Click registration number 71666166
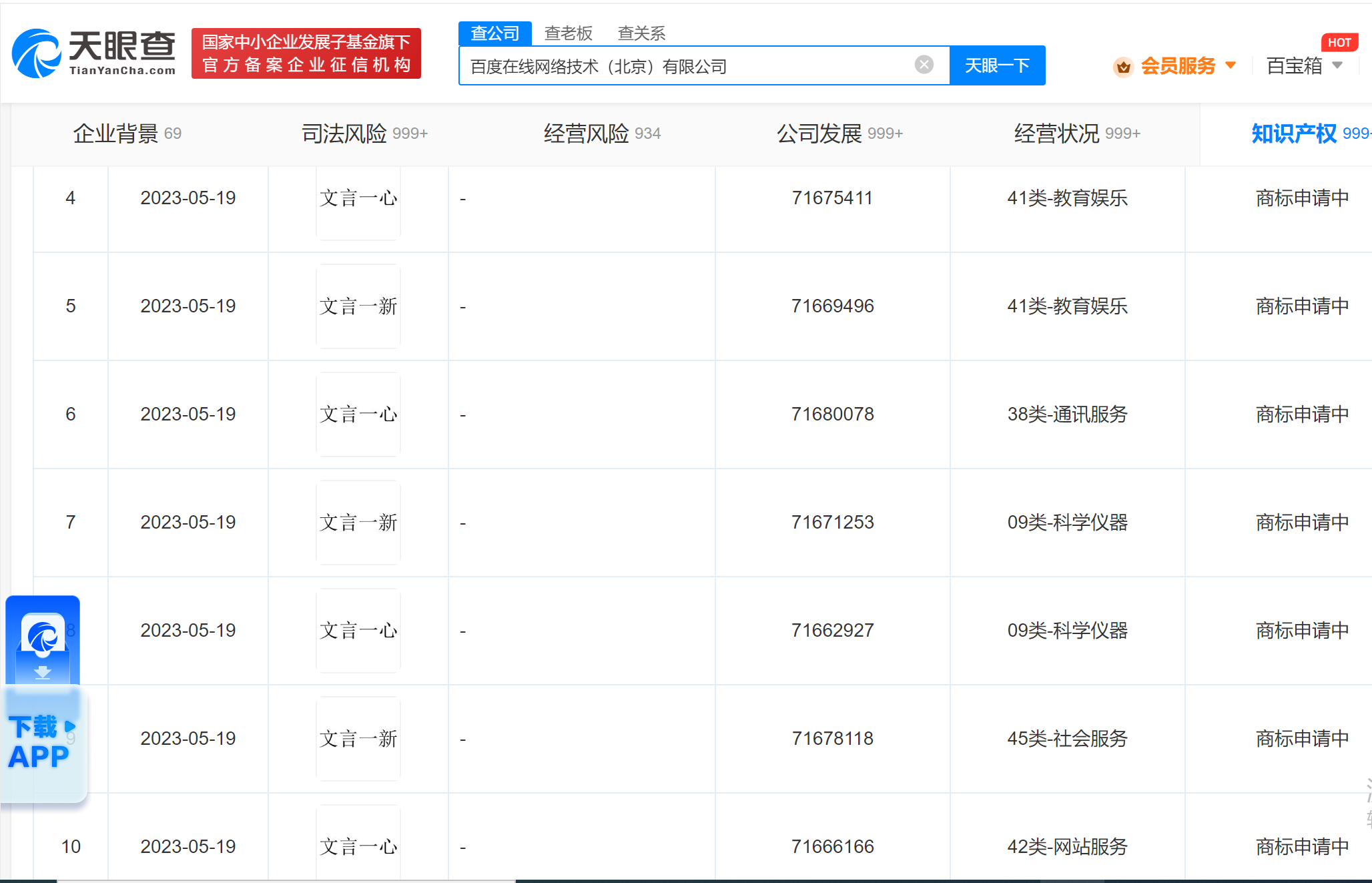1372x883 pixels. (832, 847)
